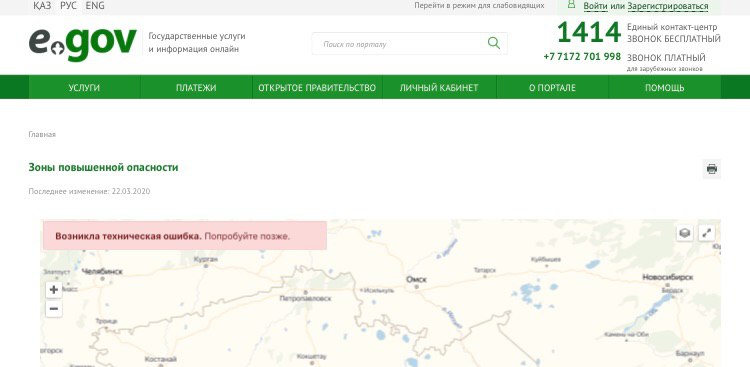Click the +7 7172 701 998 phone number
Image resolution: width=750 pixels, height=367 pixels.
tap(582, 56)
